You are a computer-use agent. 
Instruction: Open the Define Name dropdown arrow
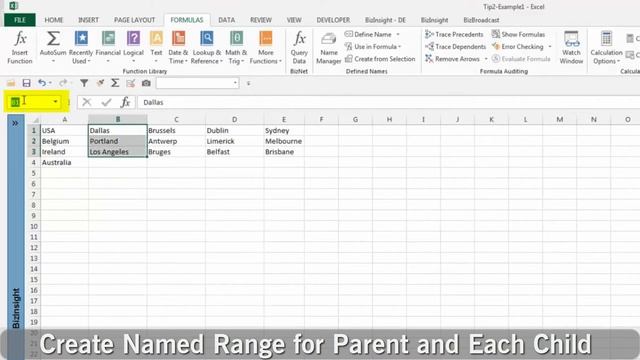(x=398, y=34)
